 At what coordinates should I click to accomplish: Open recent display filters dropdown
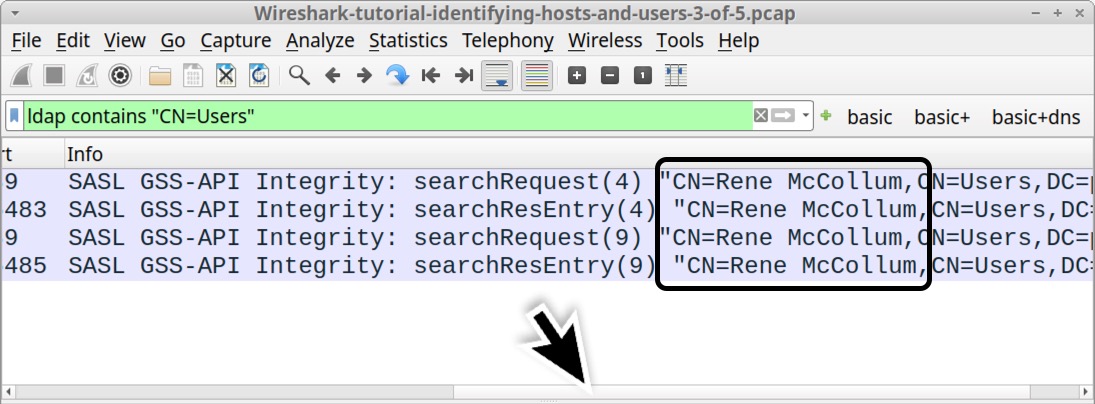pyautogui.click(x=806, y=116)
